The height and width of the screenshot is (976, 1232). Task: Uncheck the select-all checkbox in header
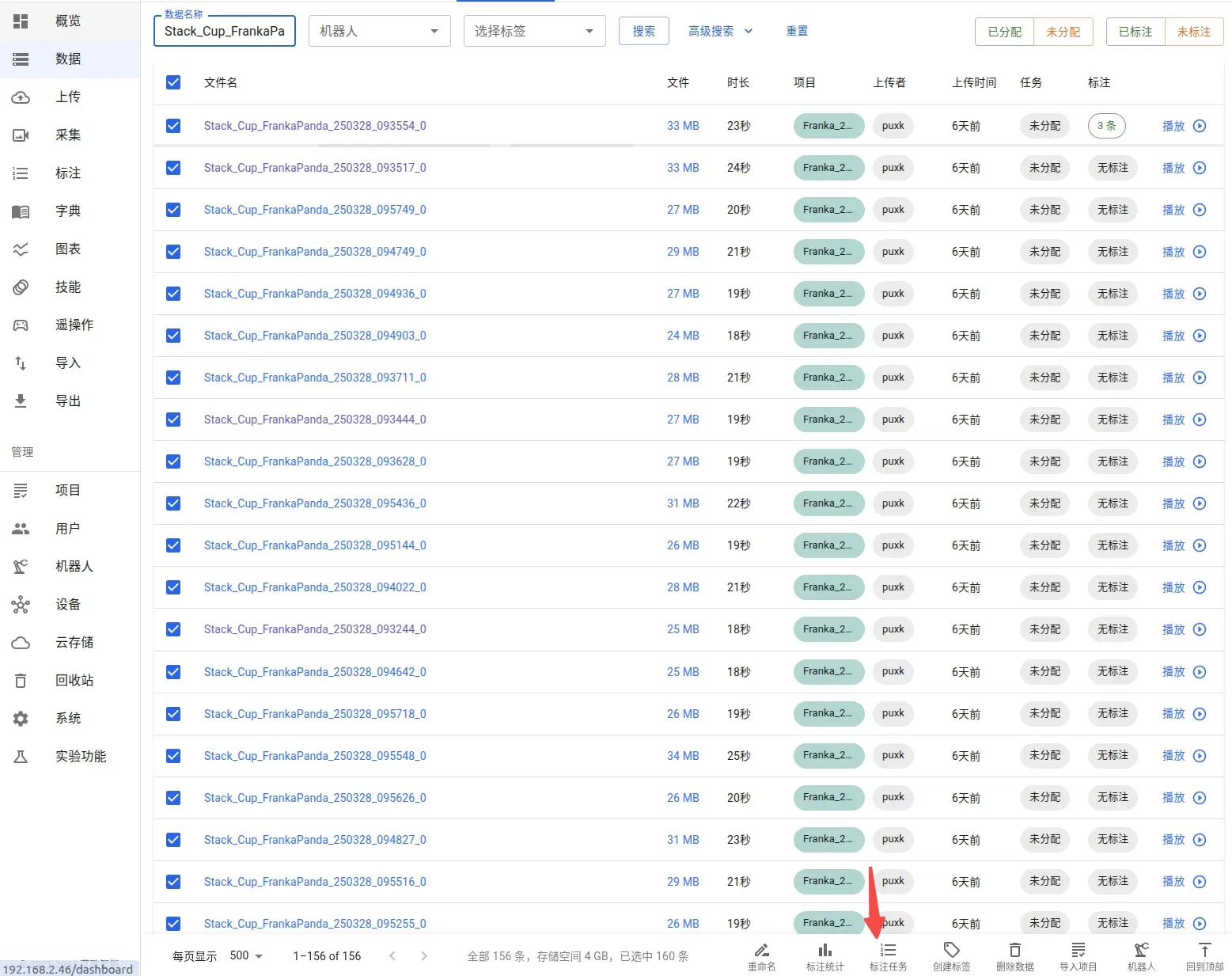tap(173, 82)
